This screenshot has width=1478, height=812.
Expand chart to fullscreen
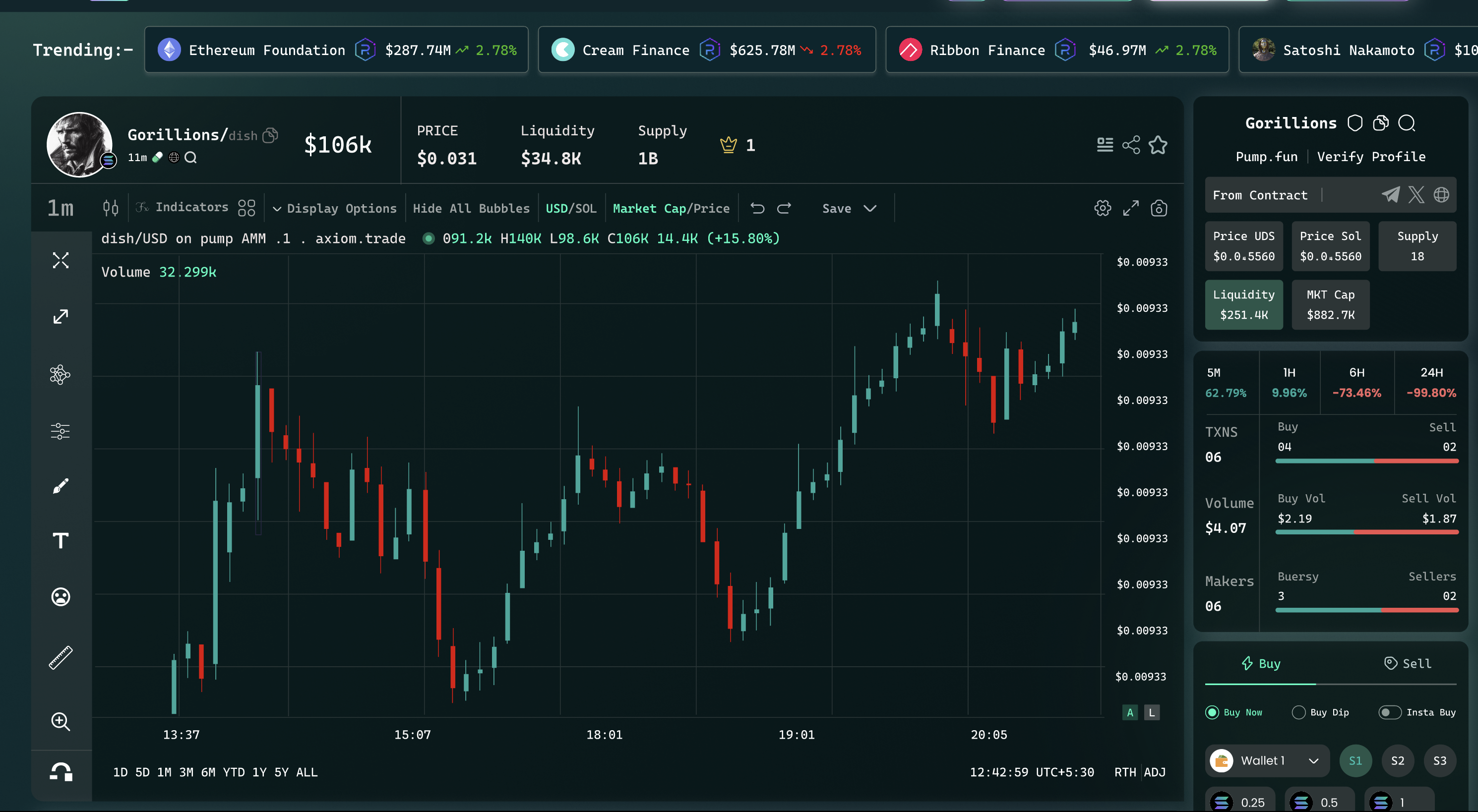pos(1130,208)
